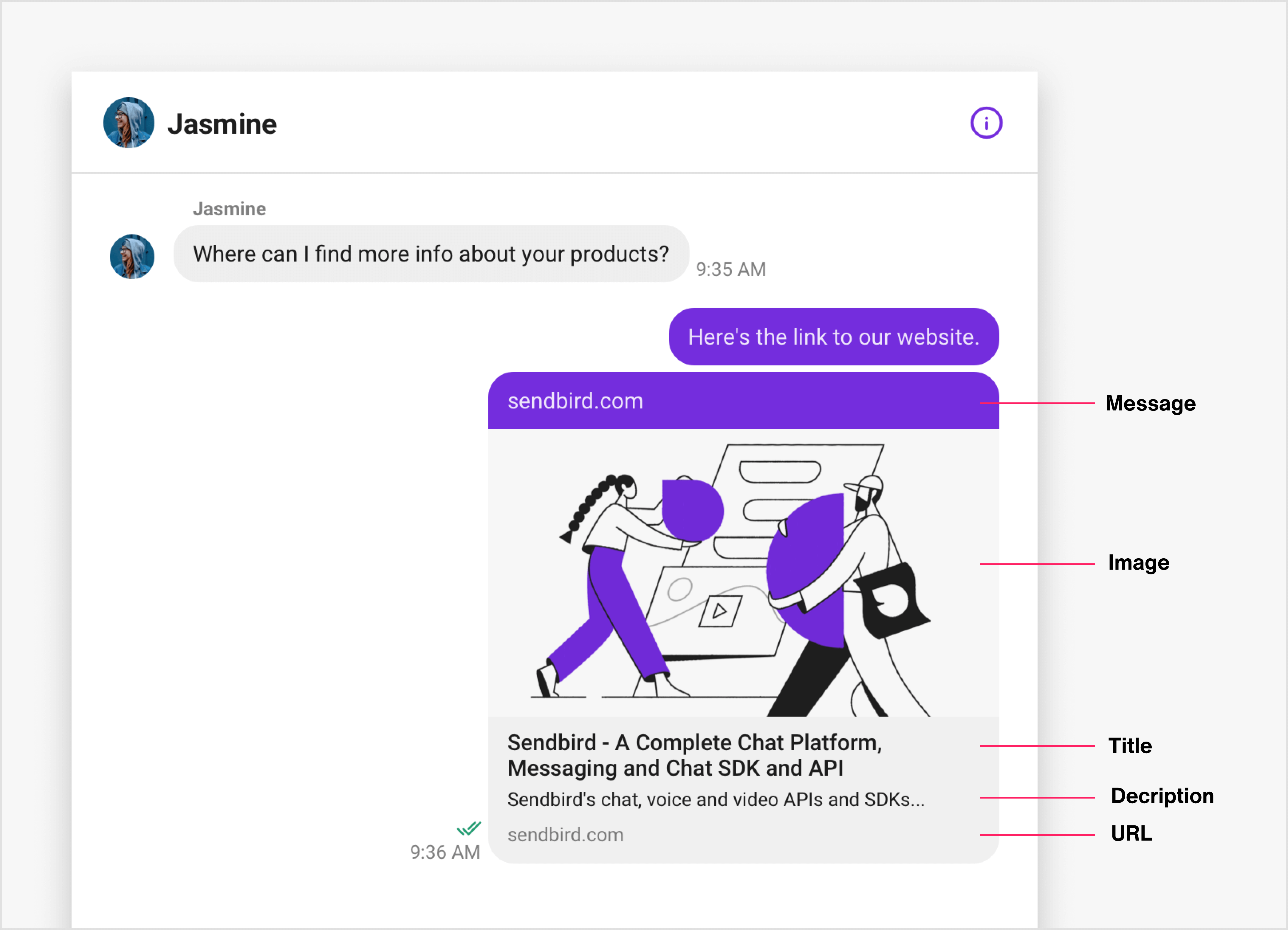Select the 'Here's the link to our website' bubble
The image size is (1288, 930).
tap(834, 337)
